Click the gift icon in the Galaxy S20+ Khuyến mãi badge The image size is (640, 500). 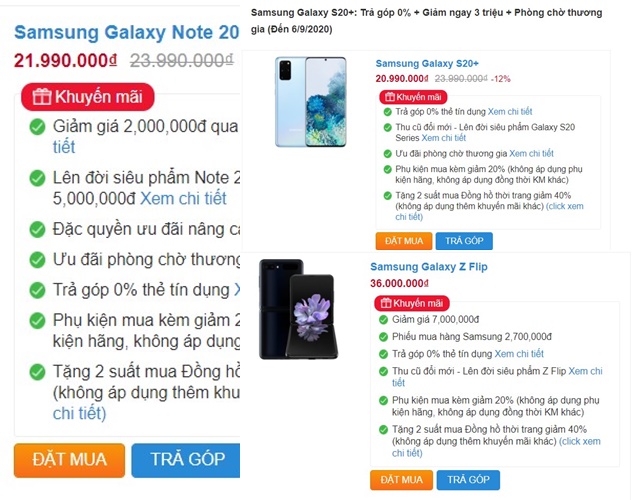pyautogui.click(x=390, y=97)
